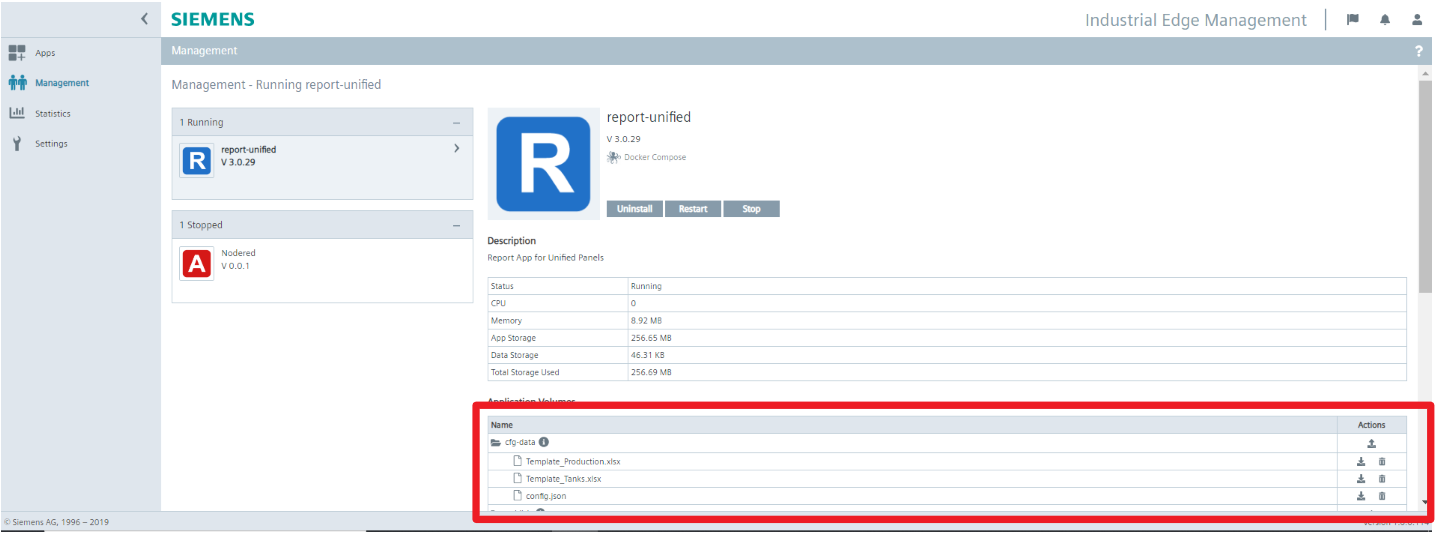Click the vertical scrollbar thumb
The height and width of the screenshot is (534, 1437).
1425,186
